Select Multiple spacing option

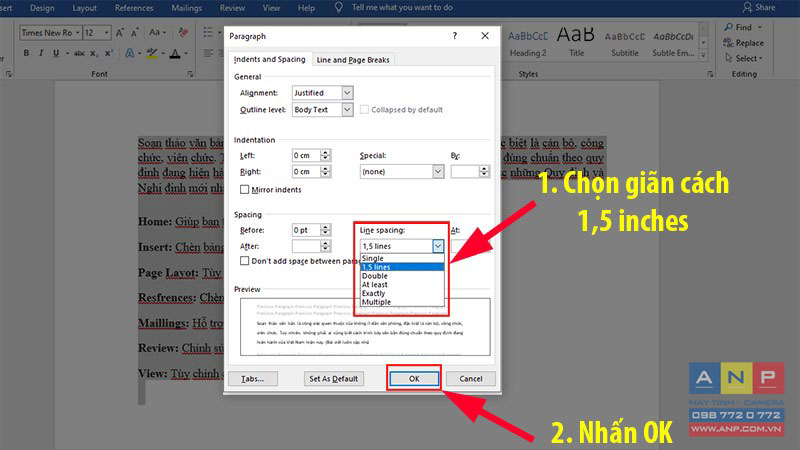point(402,302)
